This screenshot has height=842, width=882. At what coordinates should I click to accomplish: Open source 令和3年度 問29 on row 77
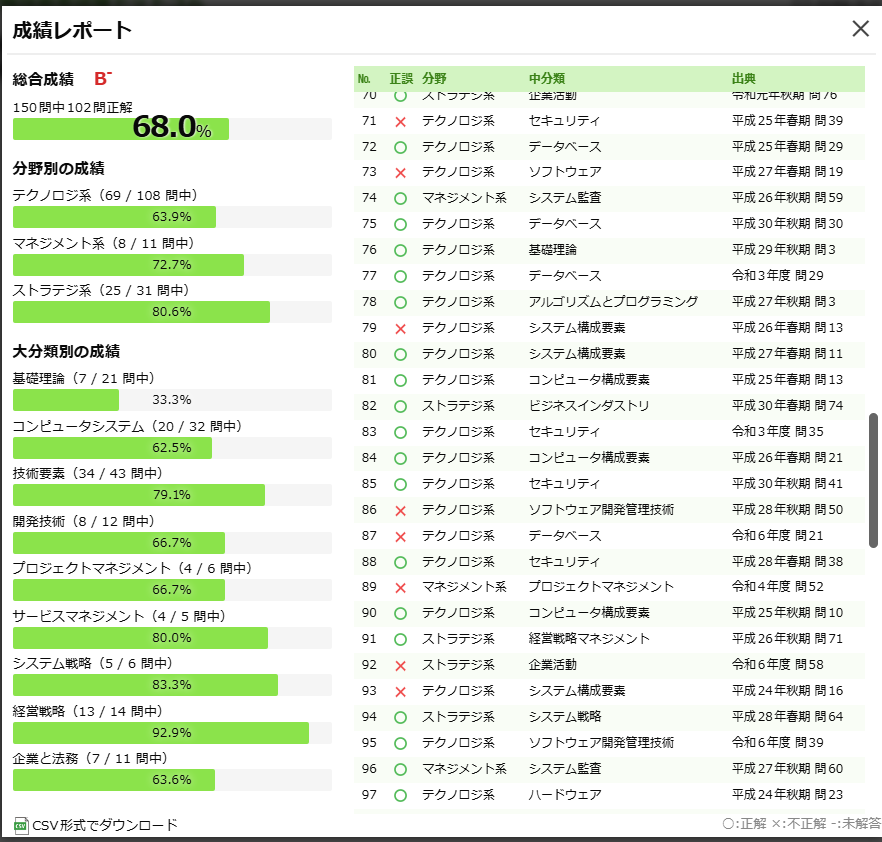777,276
